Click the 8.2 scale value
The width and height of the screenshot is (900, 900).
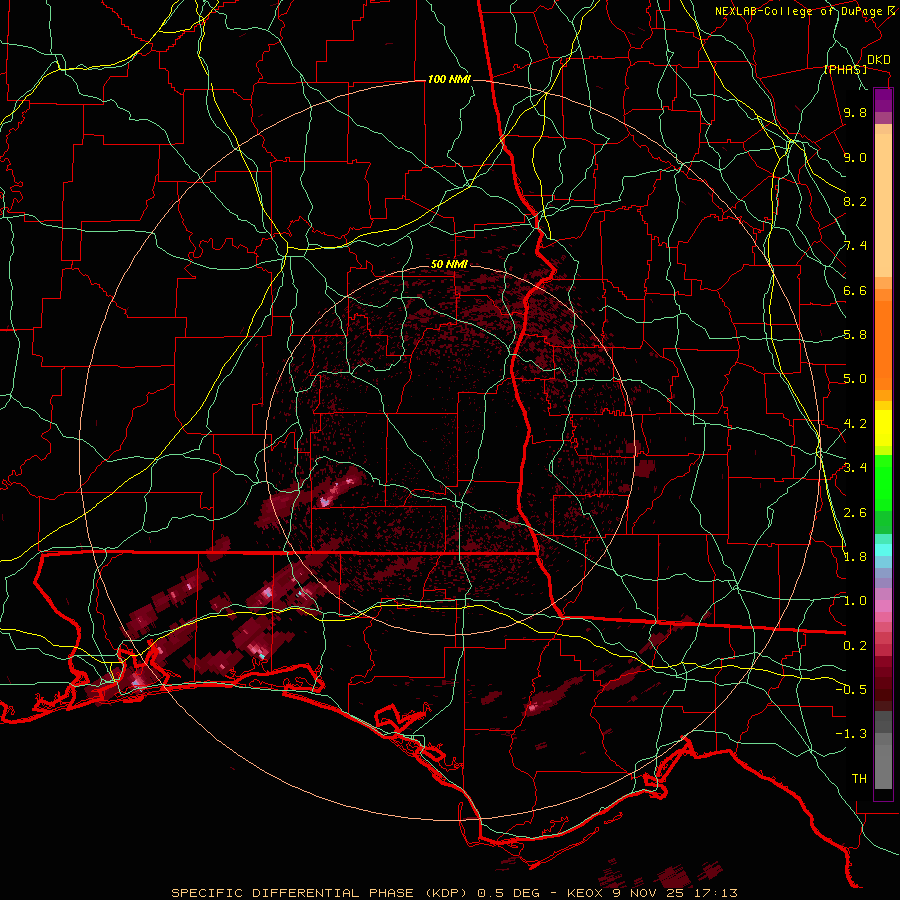tap(855, 201)
